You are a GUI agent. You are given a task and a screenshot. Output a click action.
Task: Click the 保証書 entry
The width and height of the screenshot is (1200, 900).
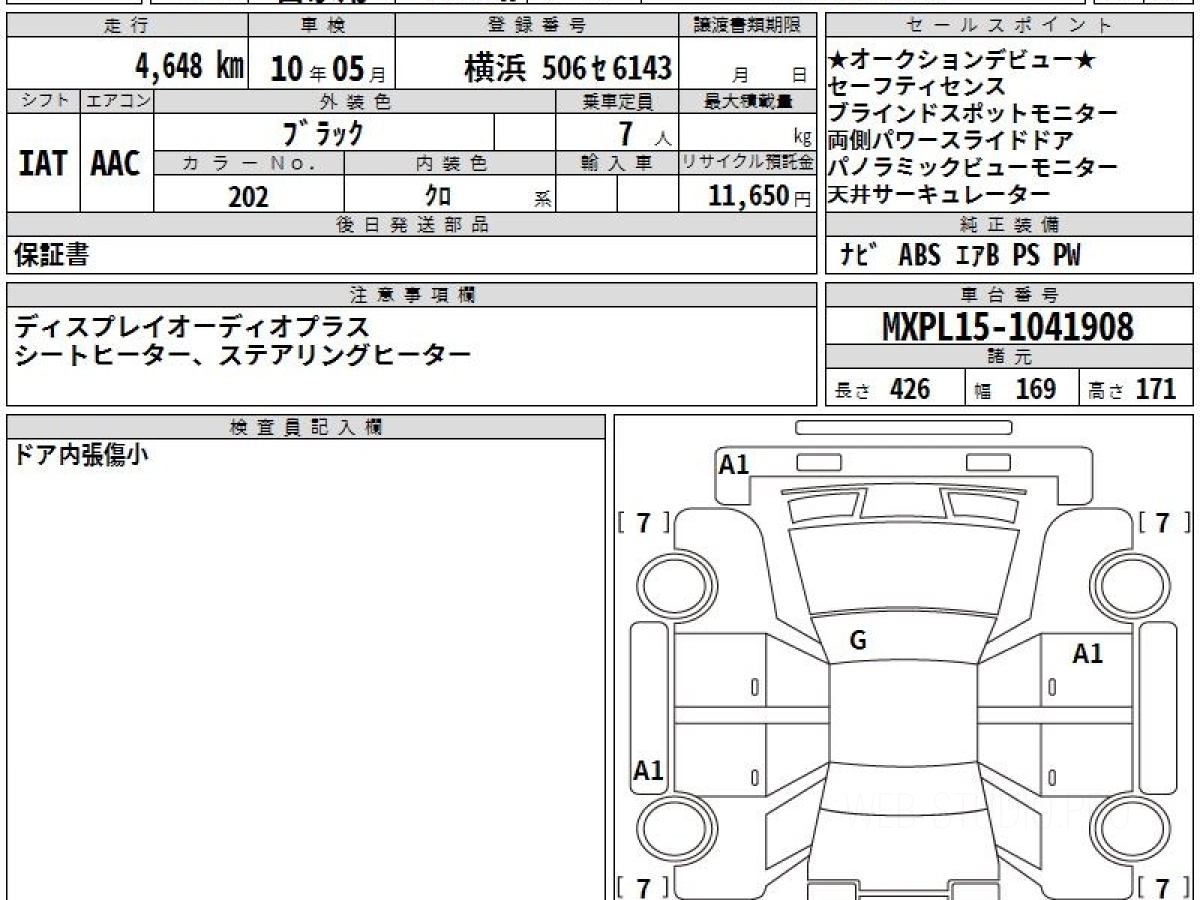[x=51, y=255]
